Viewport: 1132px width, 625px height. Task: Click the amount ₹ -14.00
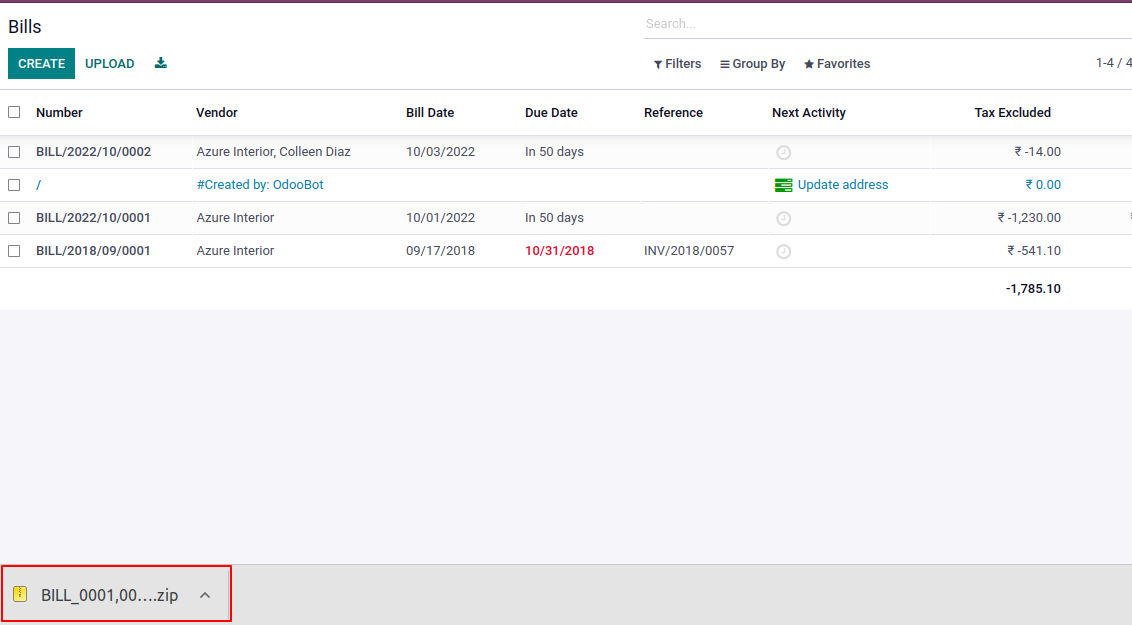[x=1037, y=152]
